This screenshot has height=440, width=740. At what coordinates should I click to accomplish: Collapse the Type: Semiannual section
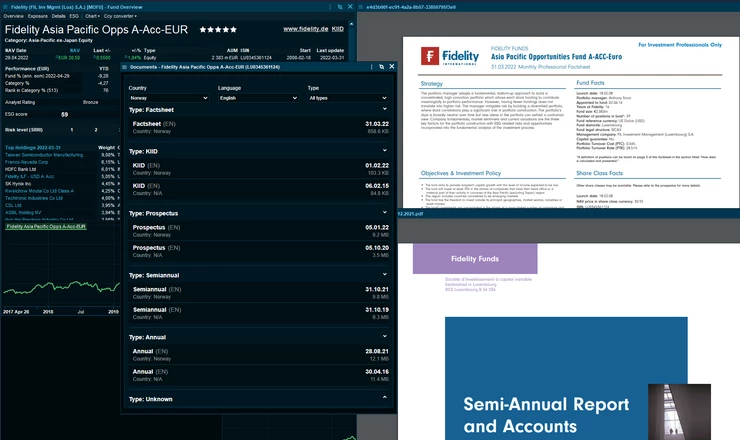pos(385,274)
